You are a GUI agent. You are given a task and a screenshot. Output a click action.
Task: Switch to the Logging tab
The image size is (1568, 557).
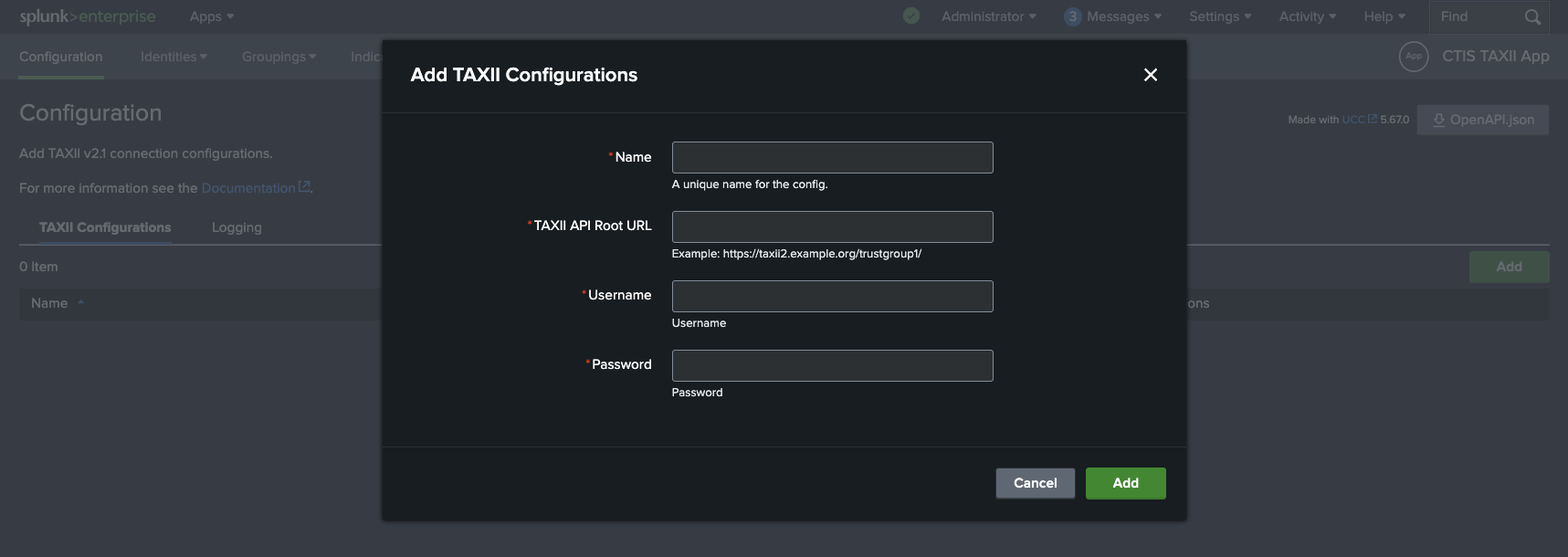click(x=237, y=227)
